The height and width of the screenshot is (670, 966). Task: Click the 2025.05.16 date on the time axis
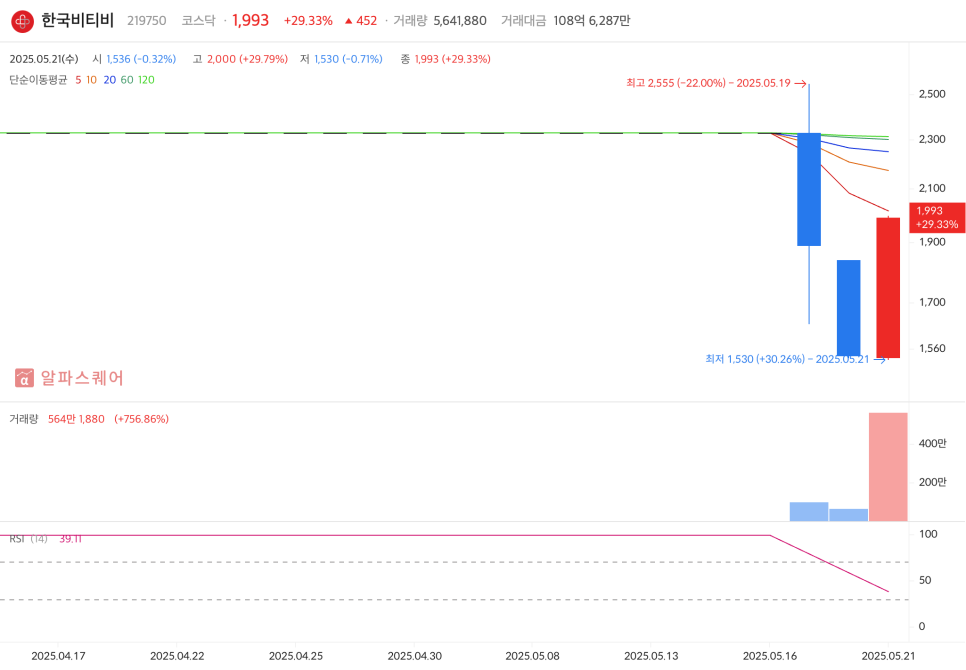(770, 656)
